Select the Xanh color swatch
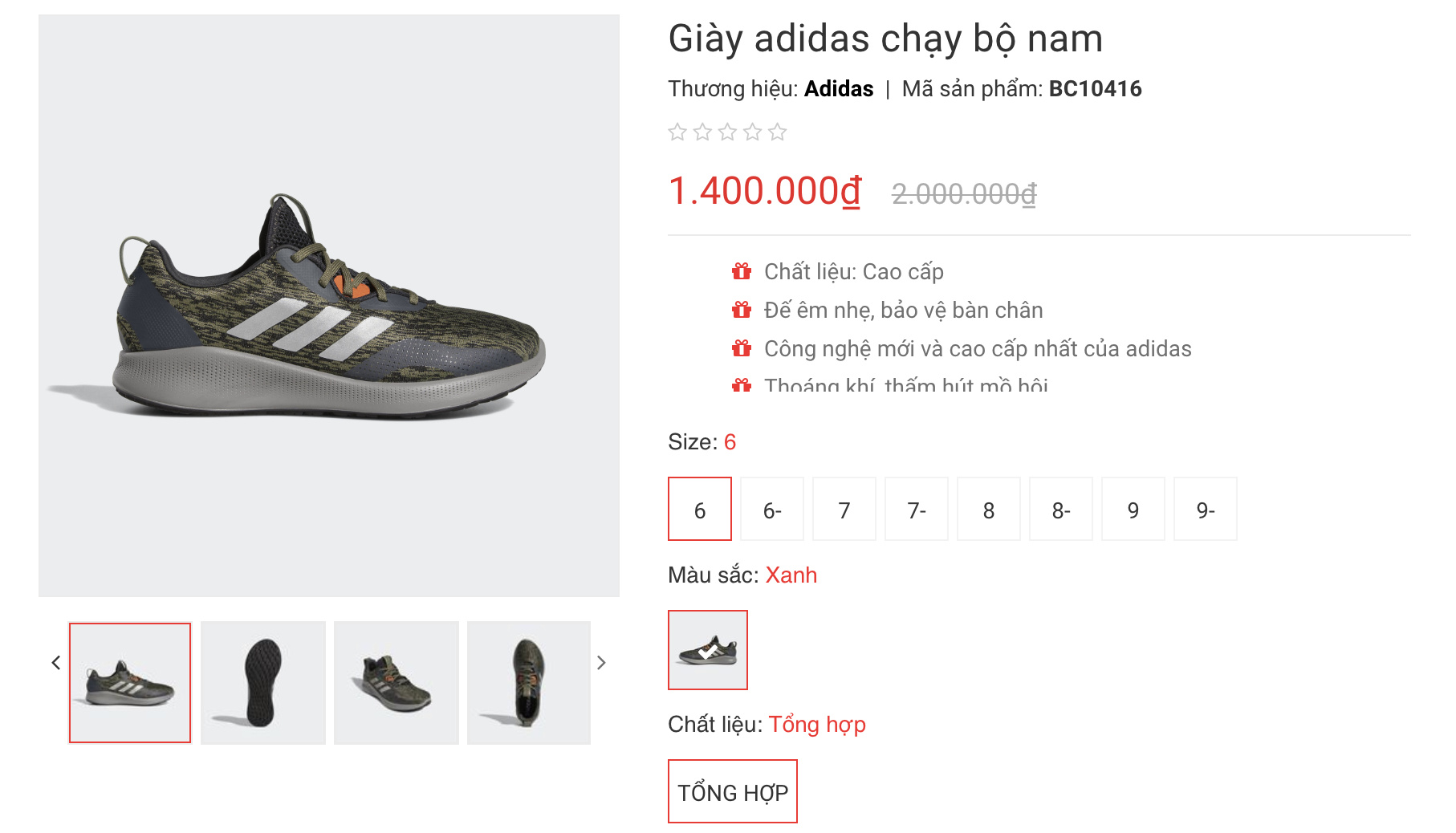 (x=708, y=650)
